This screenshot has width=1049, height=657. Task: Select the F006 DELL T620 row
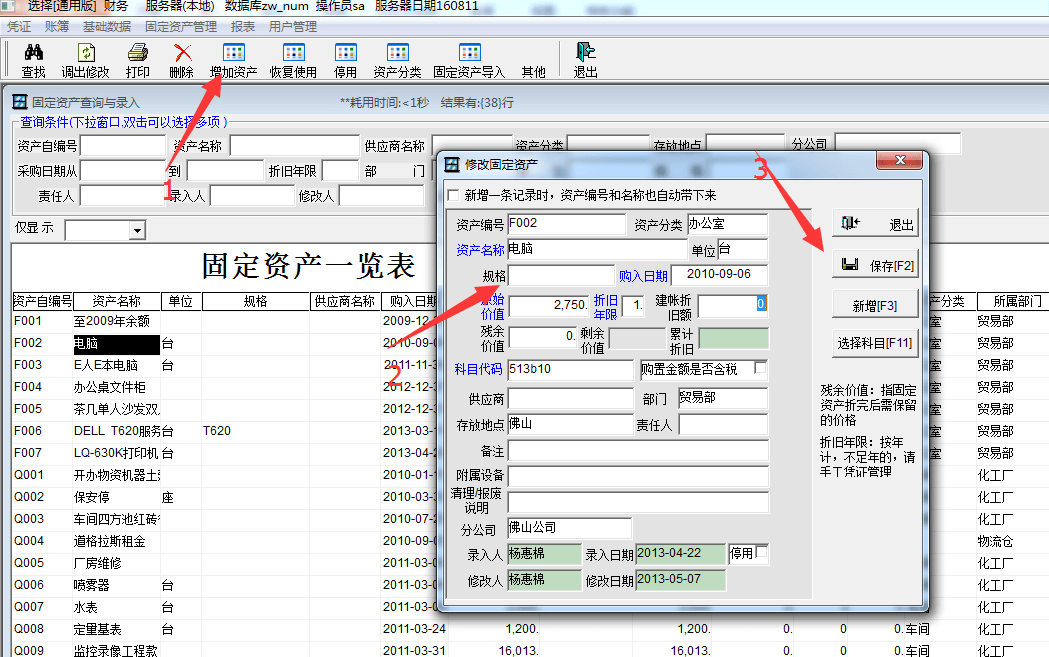coord(100,431)
